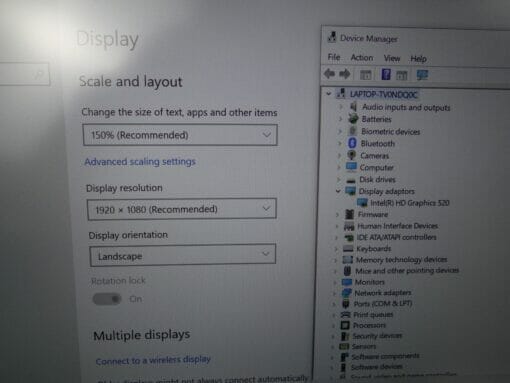510x383 pixels.
Task: Open Advanced scaling settings link
Action: (140, 162)
